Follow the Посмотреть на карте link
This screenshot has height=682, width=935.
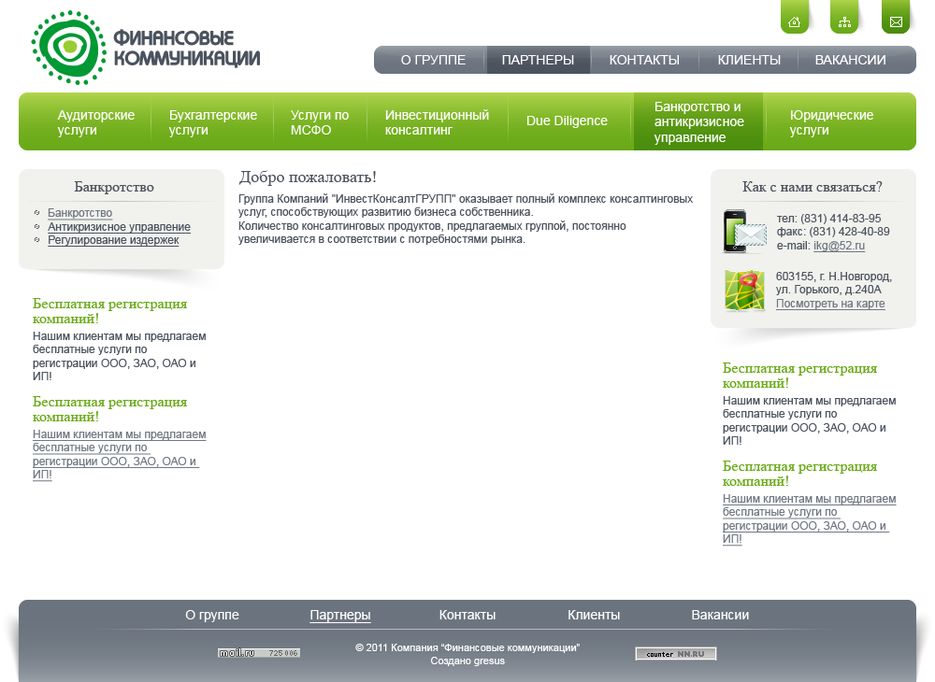click(x=830, y=304)
